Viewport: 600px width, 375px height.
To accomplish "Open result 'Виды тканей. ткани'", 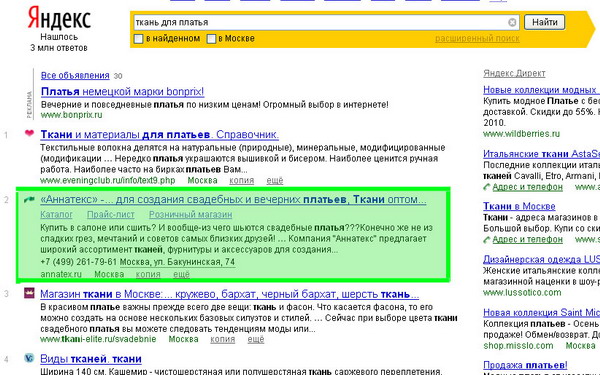I will (x=91, y=359).
